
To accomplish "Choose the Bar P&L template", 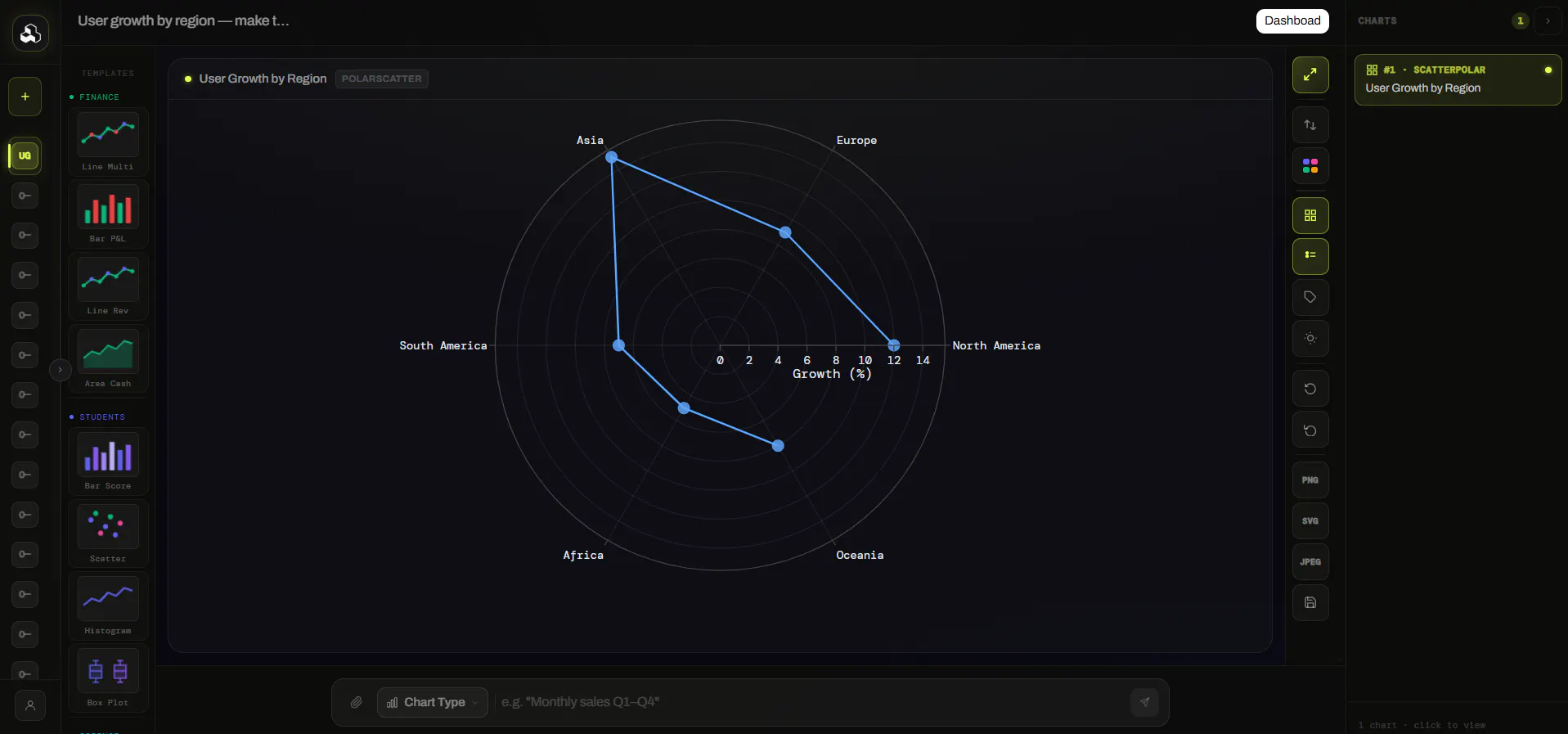I will coord(108,214).
